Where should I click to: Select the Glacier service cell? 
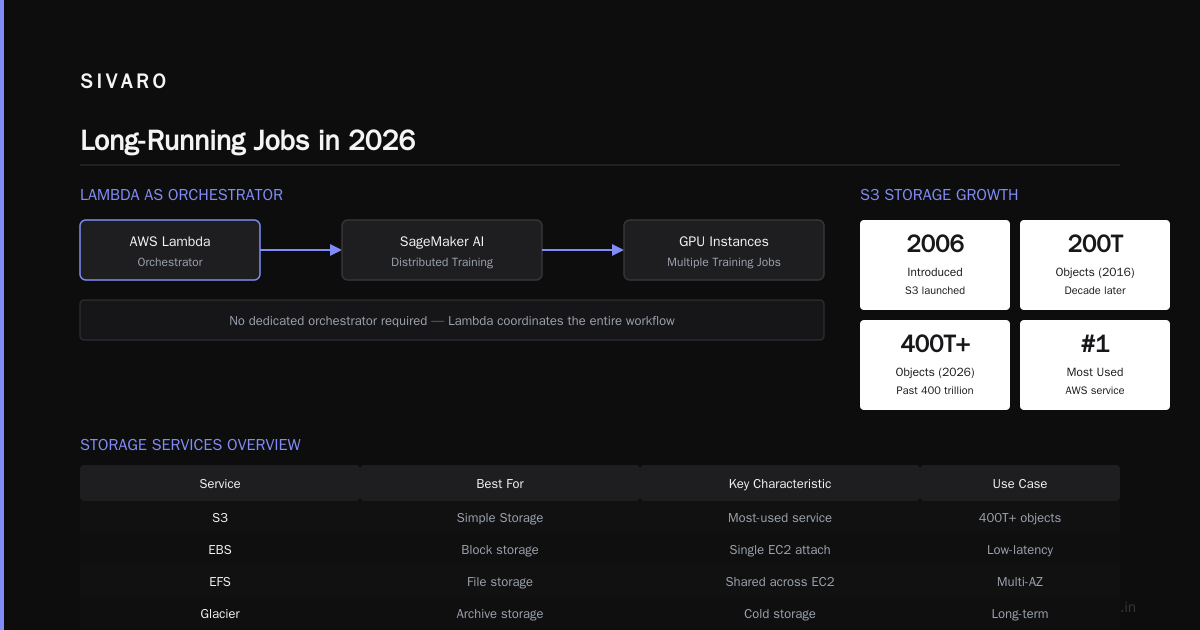pyautogui.click(x=220, y=614)
